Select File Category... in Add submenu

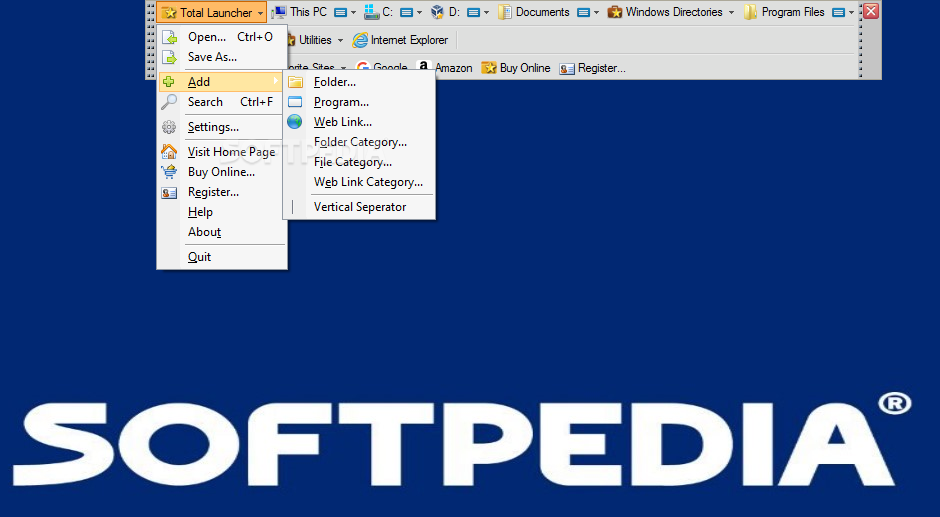(359, 162)
